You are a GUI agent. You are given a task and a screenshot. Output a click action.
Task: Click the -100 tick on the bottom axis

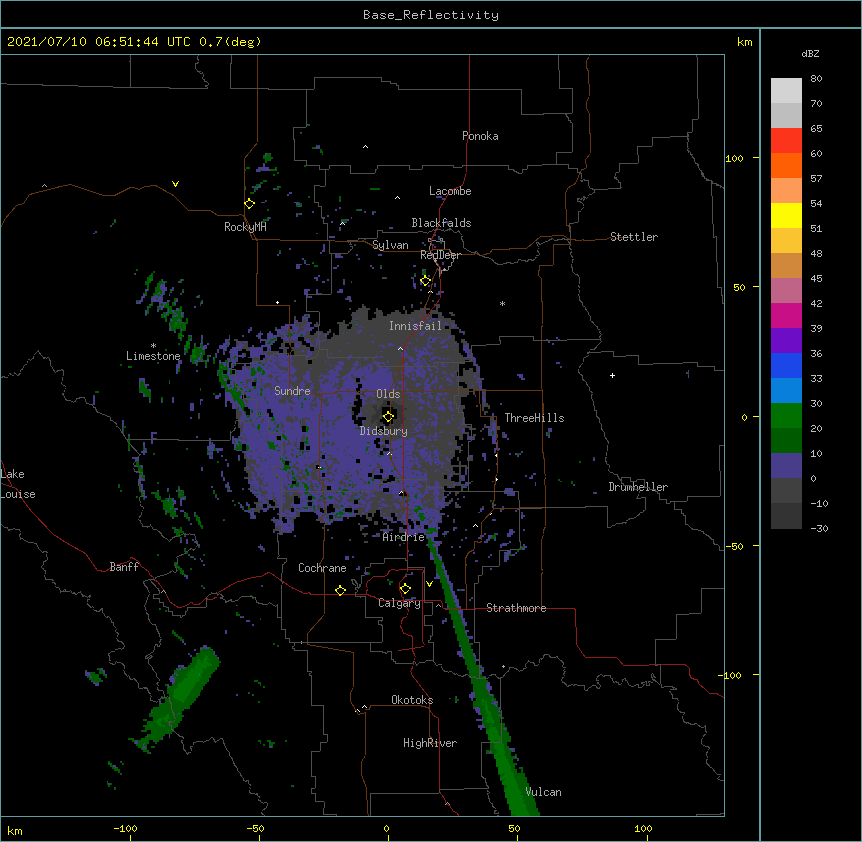(125, 828)
